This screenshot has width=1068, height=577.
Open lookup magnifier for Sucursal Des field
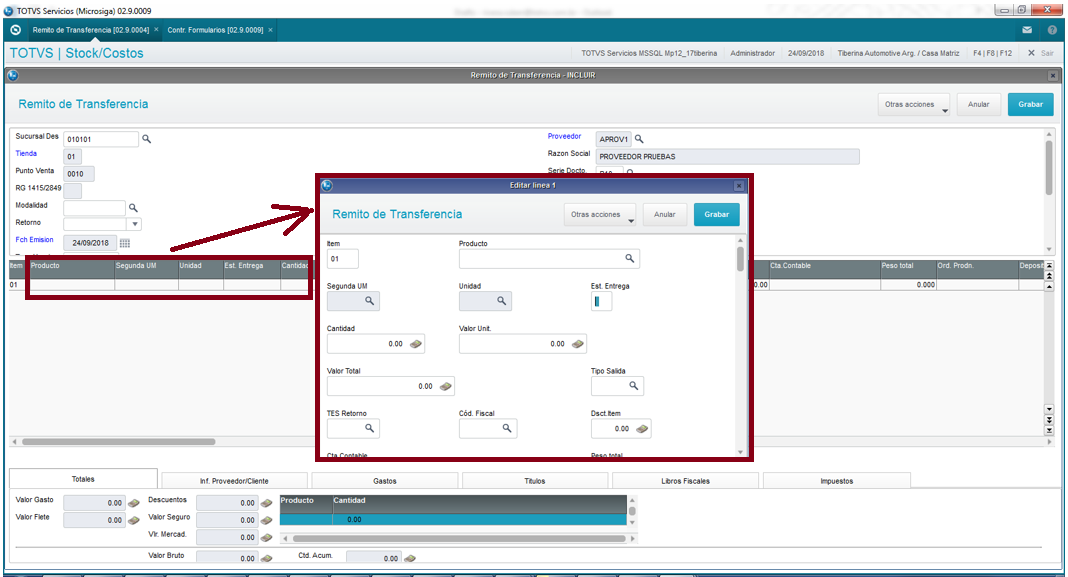coord(146,139)
